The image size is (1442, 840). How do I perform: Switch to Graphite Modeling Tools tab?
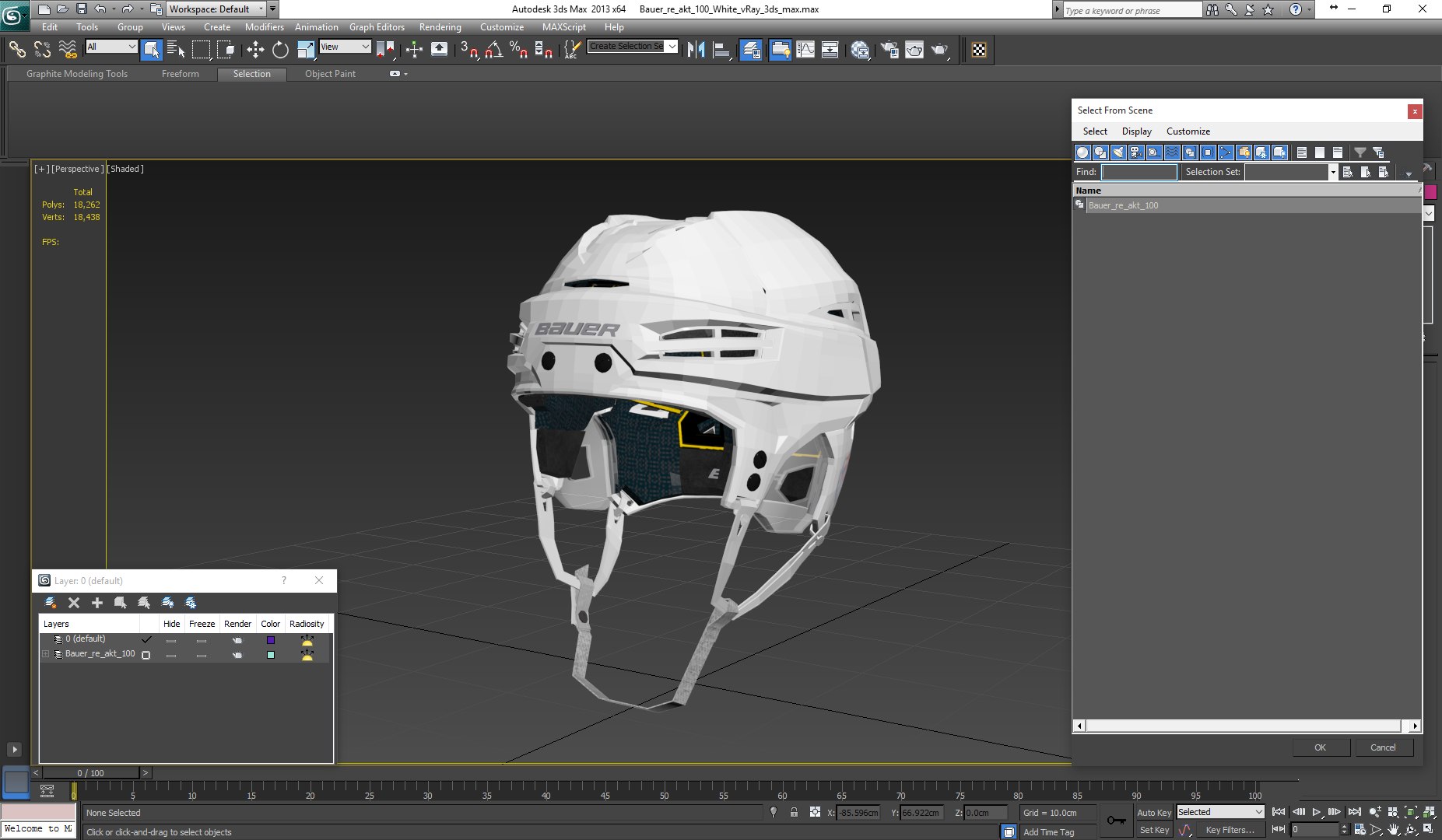[77, 74]
